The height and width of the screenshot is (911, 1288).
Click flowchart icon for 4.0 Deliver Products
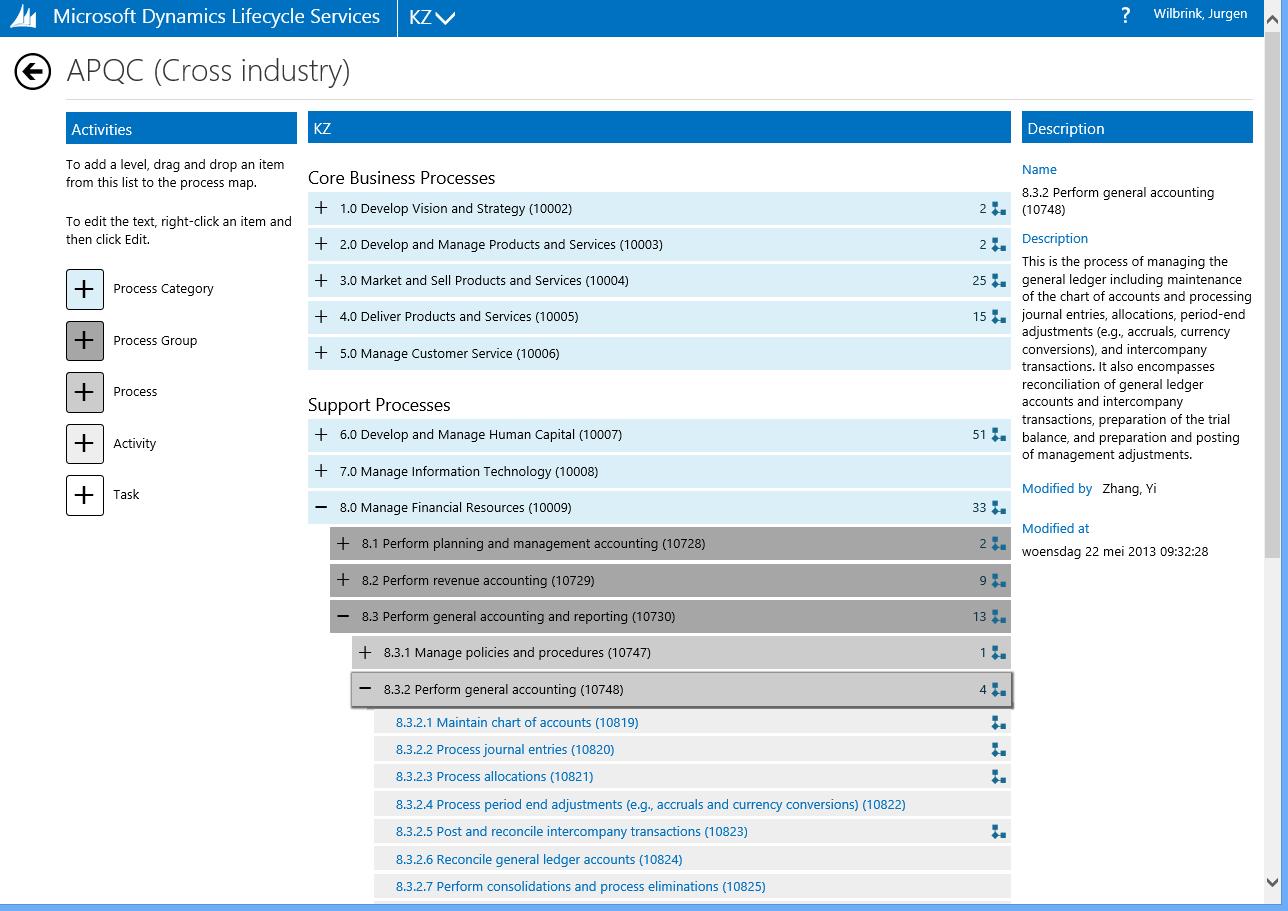(998, 317)
